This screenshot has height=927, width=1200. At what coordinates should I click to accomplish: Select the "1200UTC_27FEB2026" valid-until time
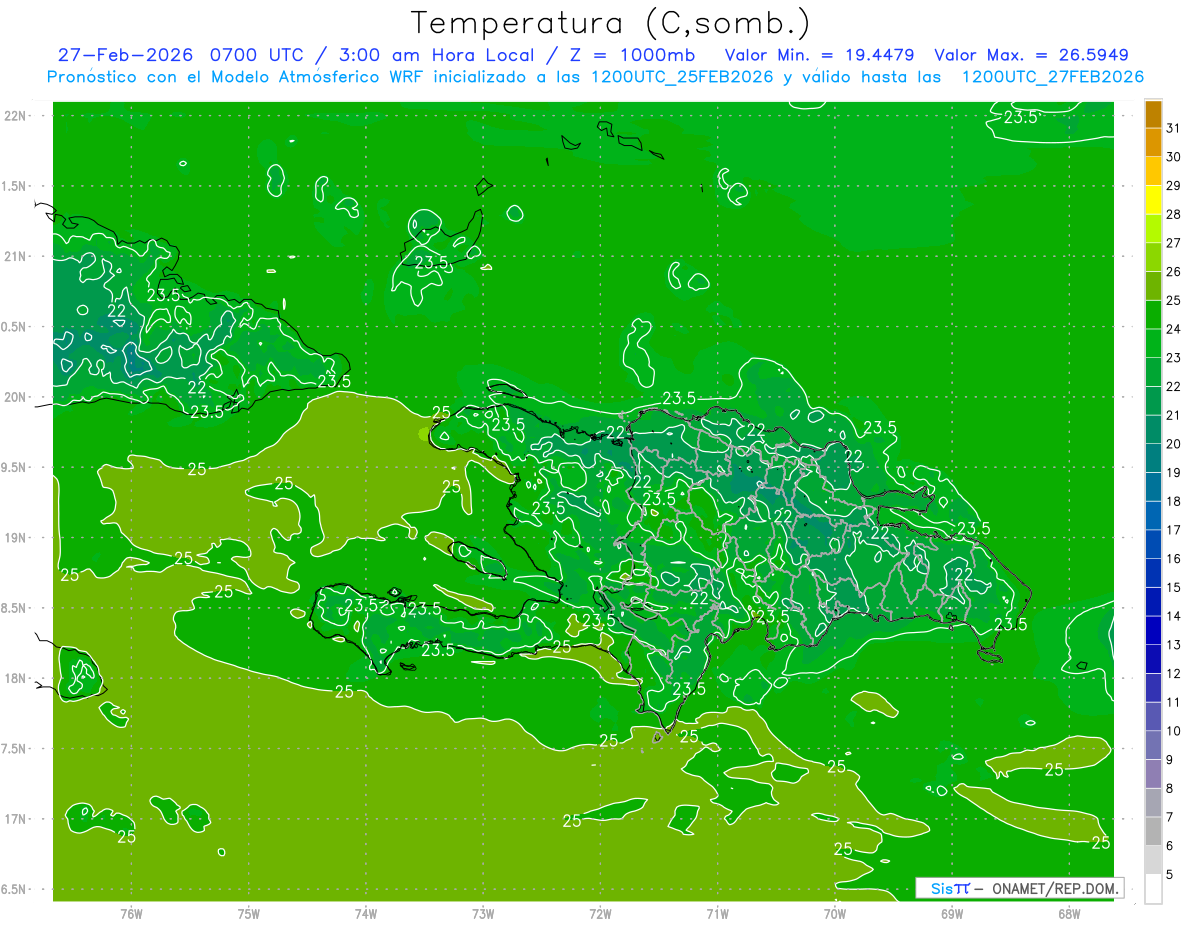[x=1053, y=77]
